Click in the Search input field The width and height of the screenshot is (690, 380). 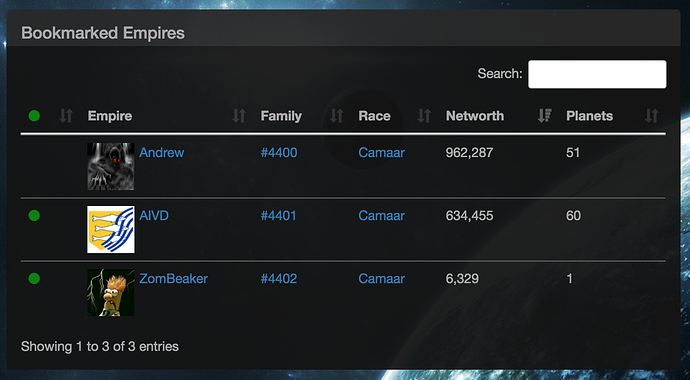(597, 74)
